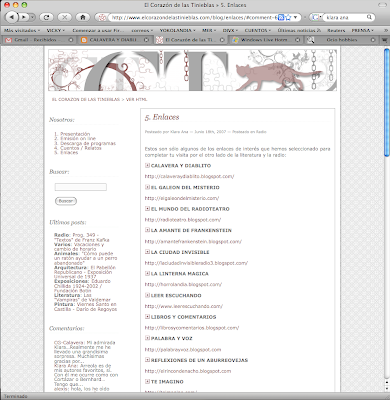Viewport: 390px width, 400px height.
Task: Open the CUENTOS bookmarks folder
Action: coord(258,30)
